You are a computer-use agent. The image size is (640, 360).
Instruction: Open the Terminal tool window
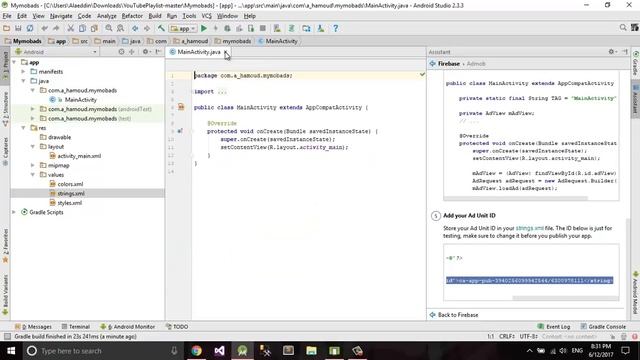tap(76, 327)
